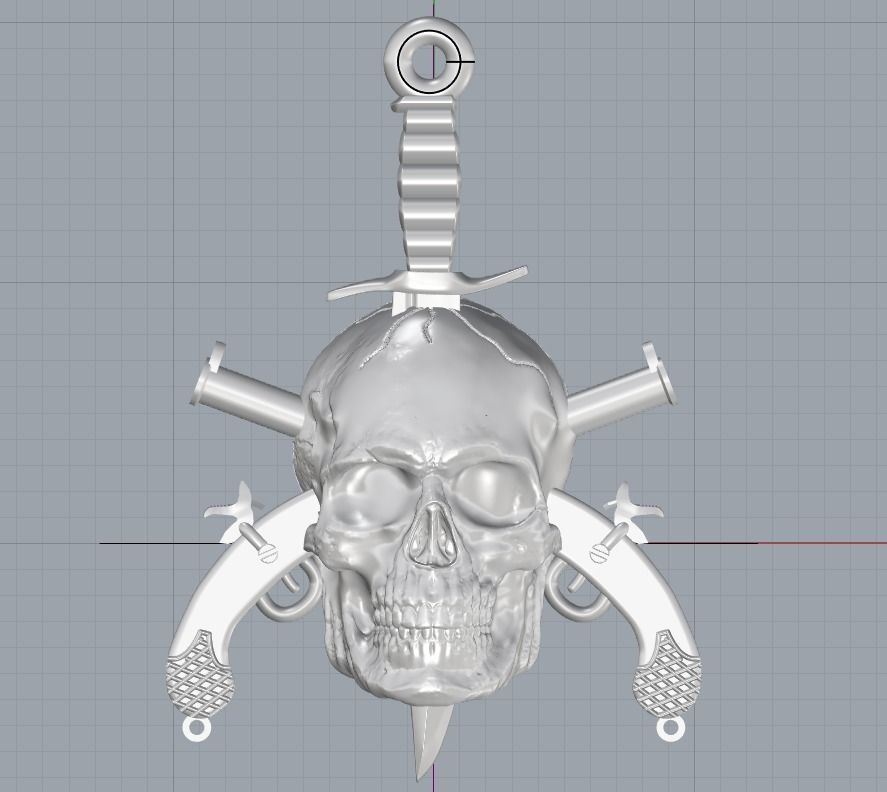Click the slotted screw on right pistol

600,552
